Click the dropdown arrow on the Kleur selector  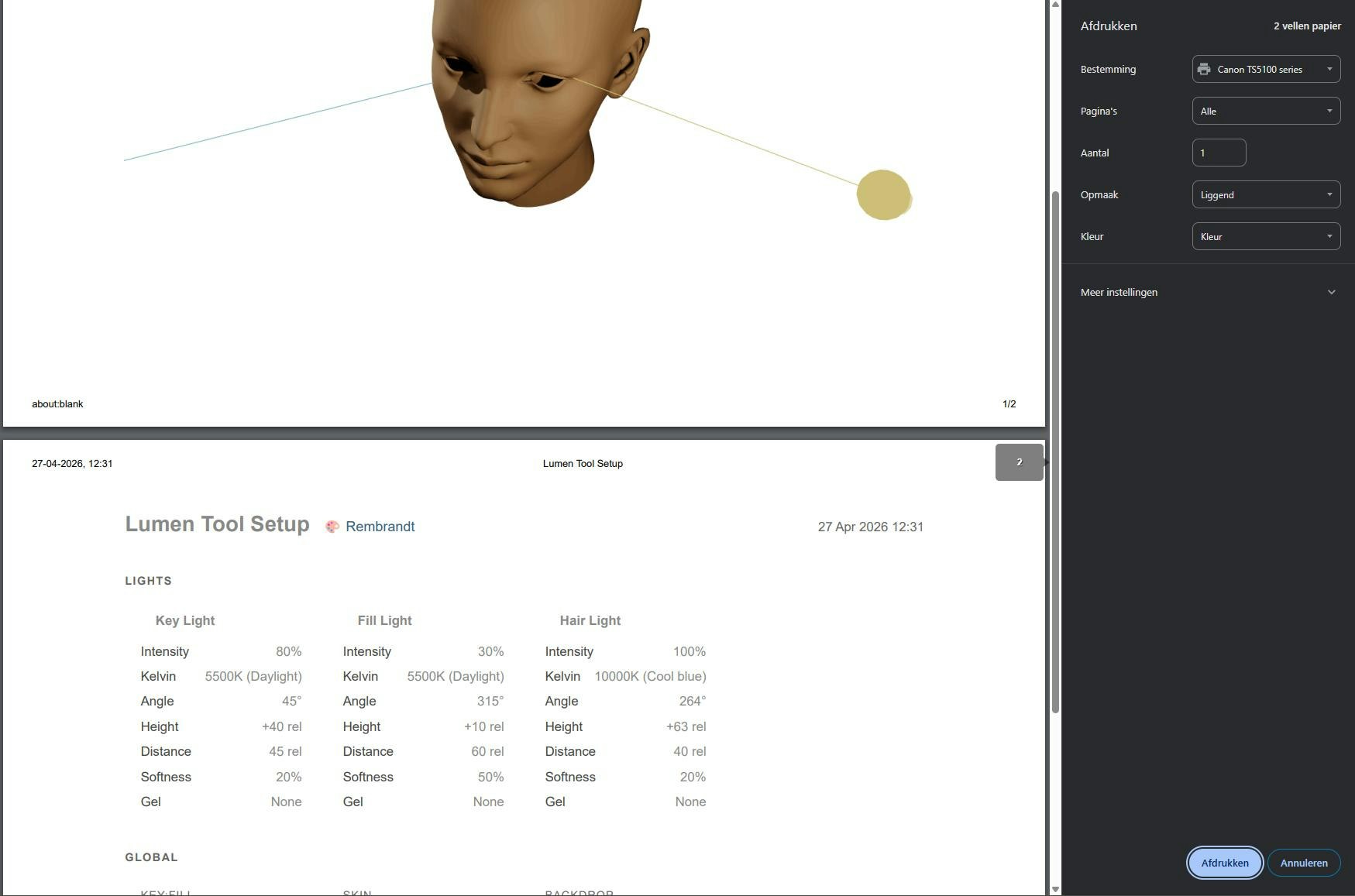1329,236
